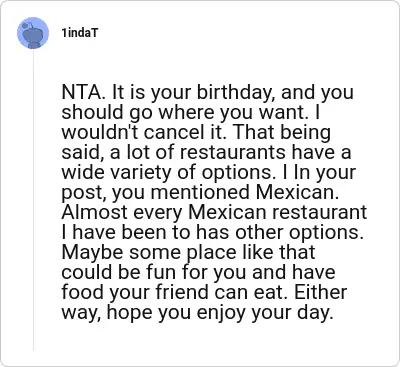Click the phrase wide variety of options
This screenshot has width=400, height=367.
click(183, 173)
